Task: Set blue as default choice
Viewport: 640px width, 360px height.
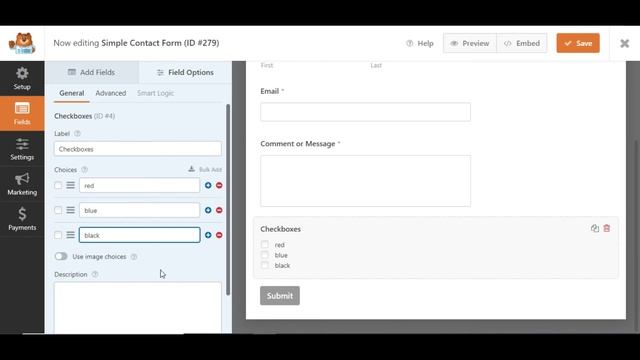Action: (x=58, y=210)
